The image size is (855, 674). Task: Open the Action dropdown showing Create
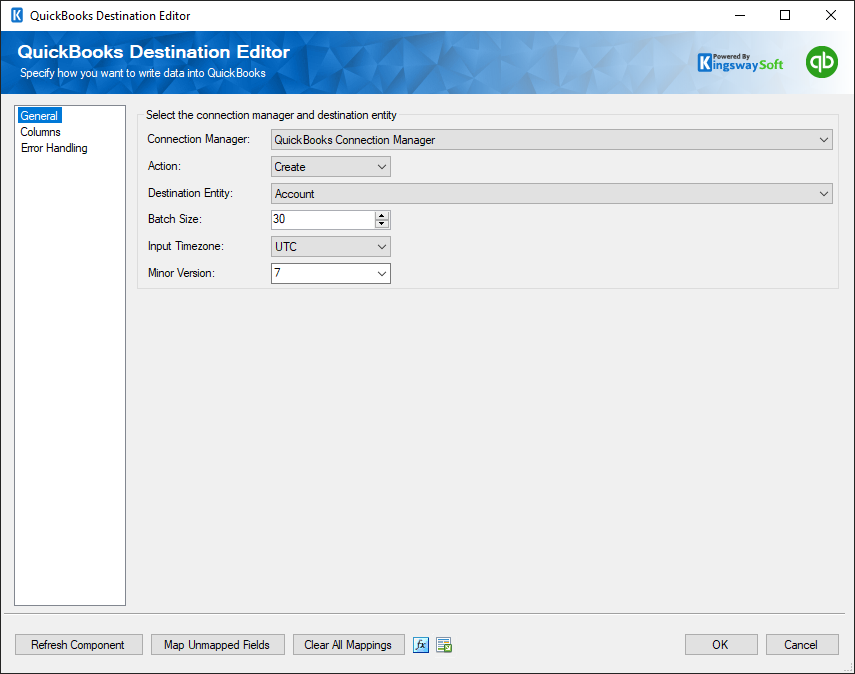(330, 166)
